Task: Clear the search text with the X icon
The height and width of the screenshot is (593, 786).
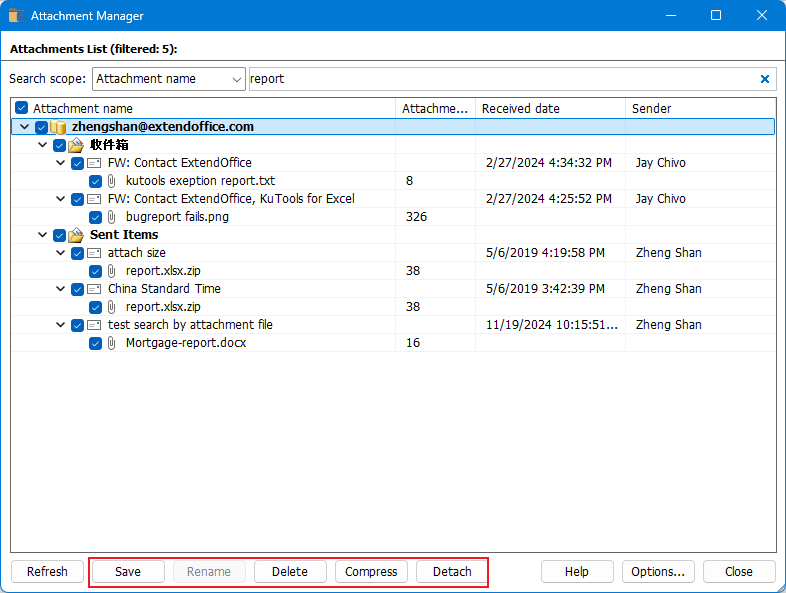Action: 765,79
